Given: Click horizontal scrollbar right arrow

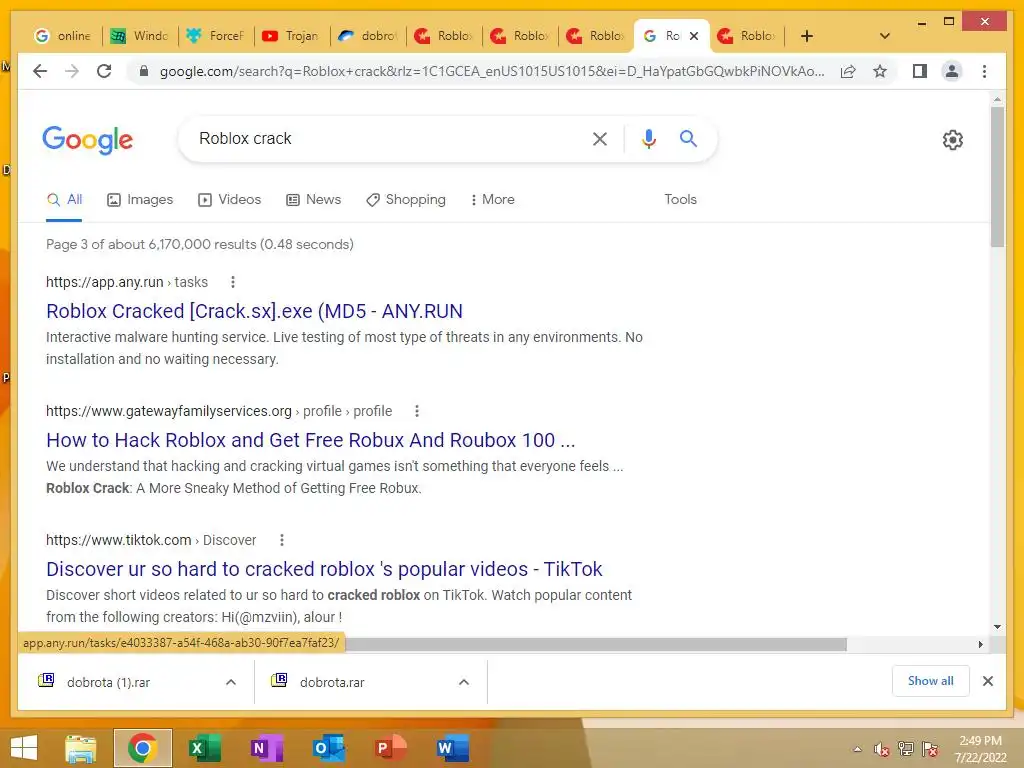Looking at the screenshot, I should [980, 645].
